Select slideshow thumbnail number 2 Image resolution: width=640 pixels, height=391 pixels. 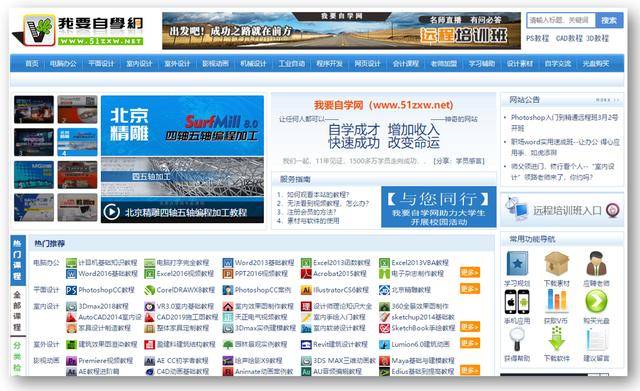(x=78, y=109)
